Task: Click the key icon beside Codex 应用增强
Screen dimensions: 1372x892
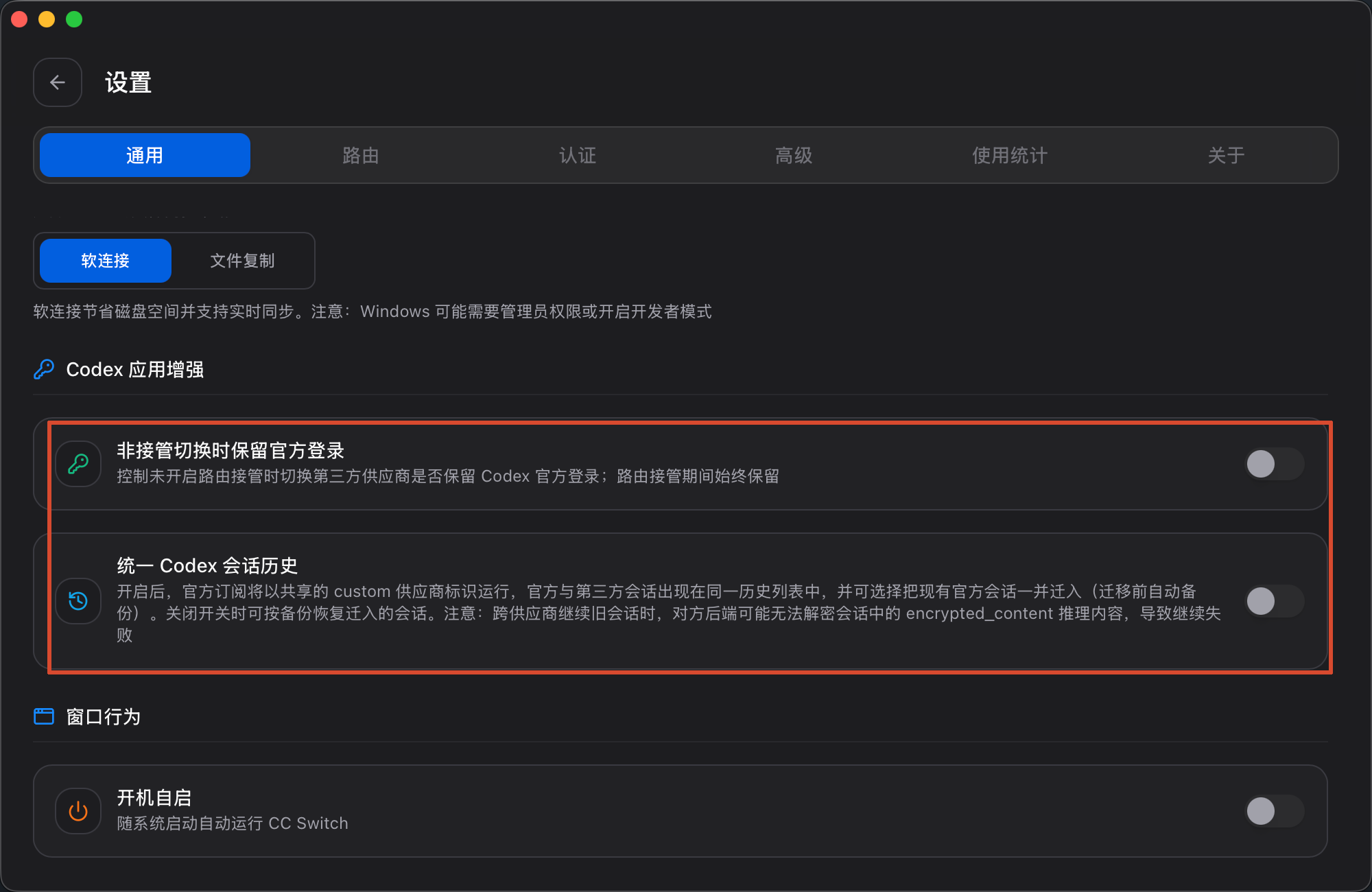Action: pos(44,369)
